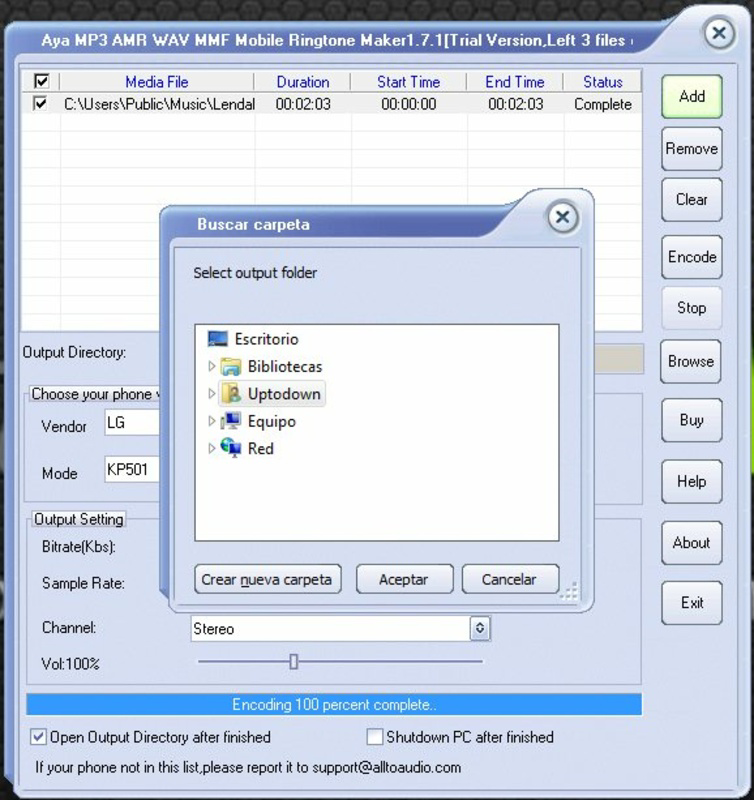This screenshot has height=800, width=754.
Task: Select the Bibliotecas folder icon
Action: (231, 366)
